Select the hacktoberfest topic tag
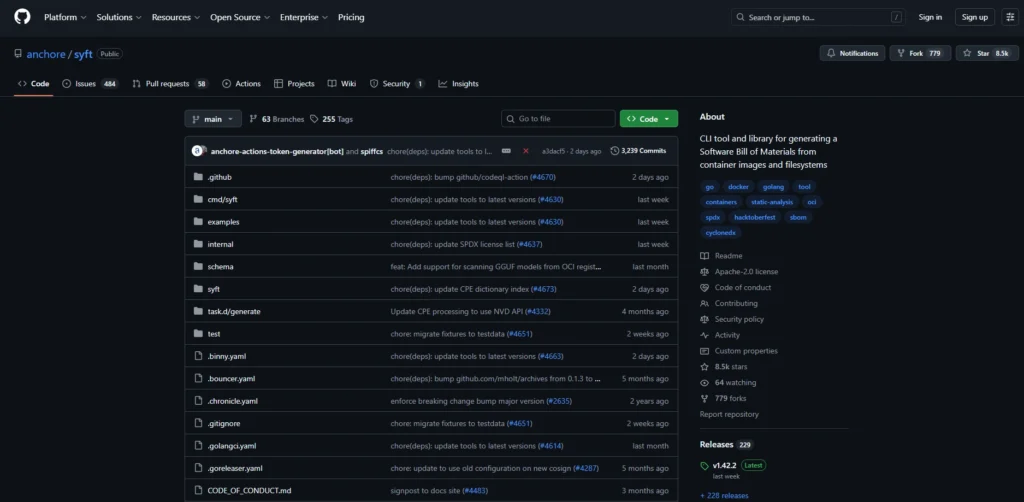The image size is (1024, 502). 754,217
